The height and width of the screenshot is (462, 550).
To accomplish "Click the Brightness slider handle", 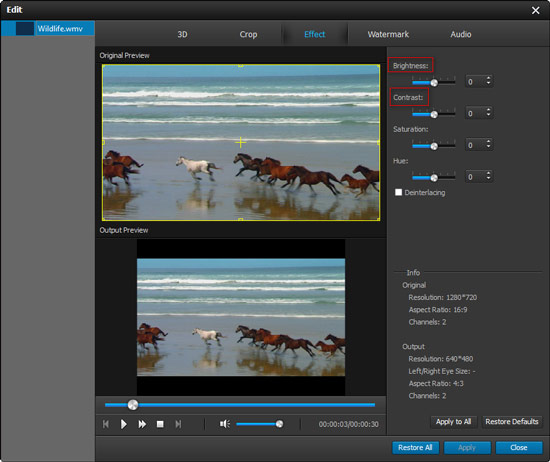I will 434,83.
